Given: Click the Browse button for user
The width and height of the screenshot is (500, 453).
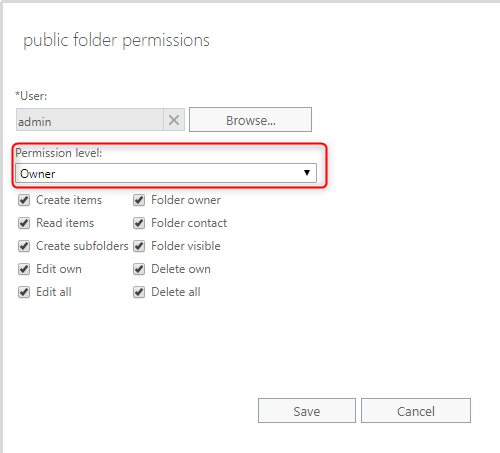Looking at the screenshot, I should pyautogui.click(x=250, y=120).
